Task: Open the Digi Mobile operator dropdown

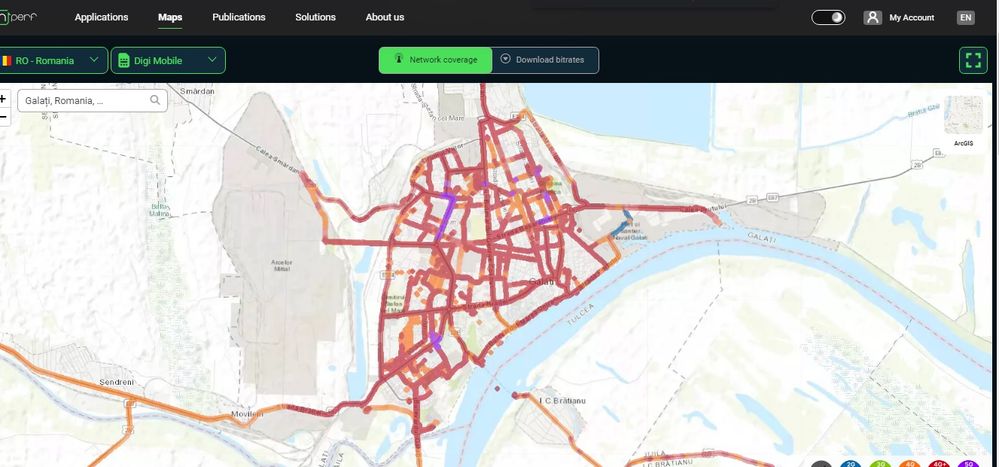Action: [168, 61]
